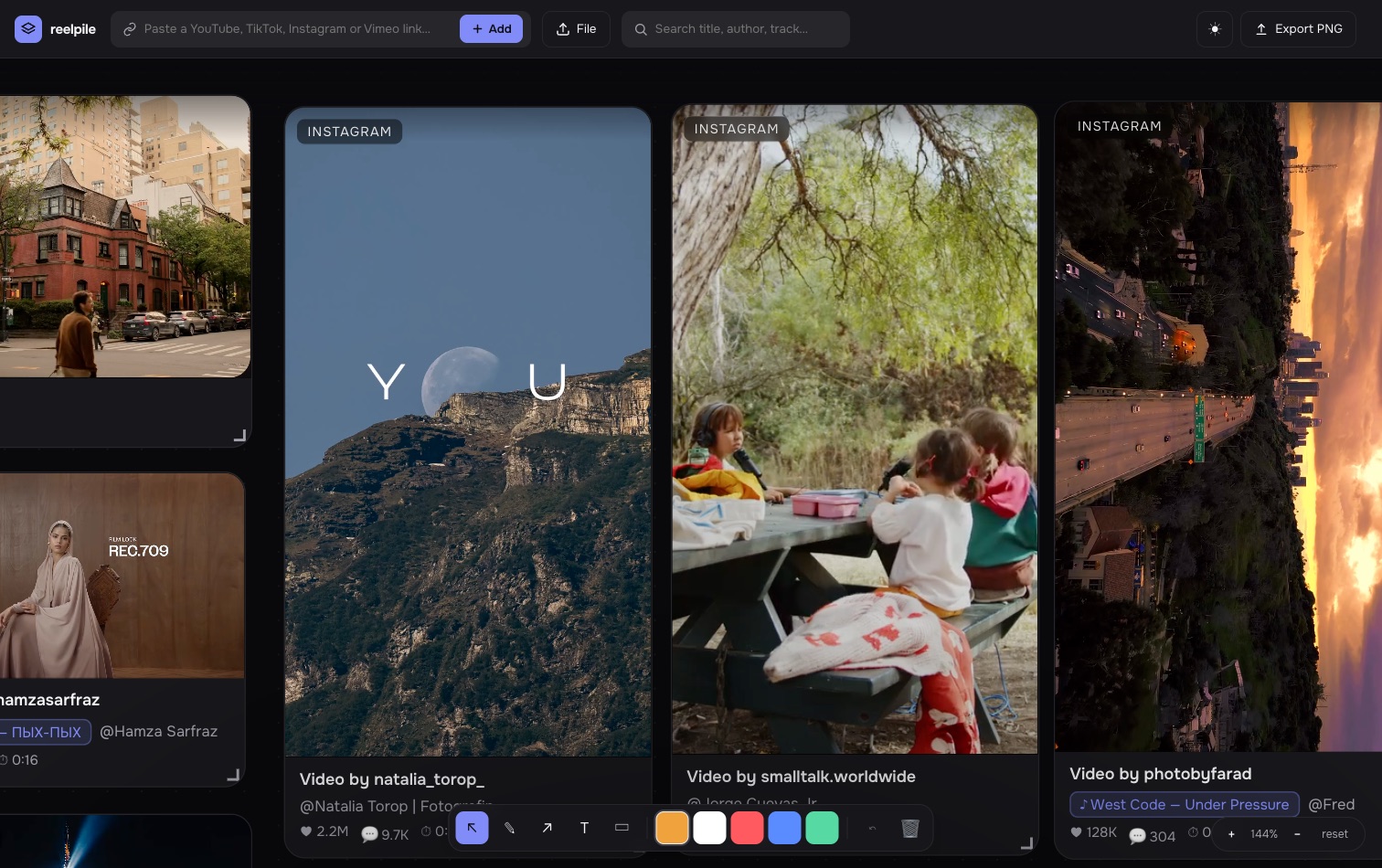Image resolution: width=1382 pixels, height=868 pixels.
Task: Choose the white color swatch
Action: (x=709, y=828)
